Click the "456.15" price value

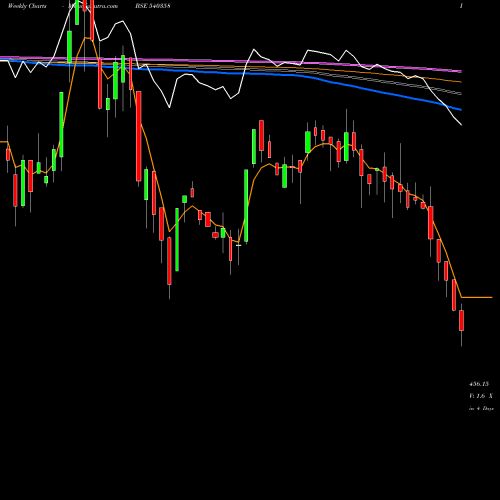[479, 384]
